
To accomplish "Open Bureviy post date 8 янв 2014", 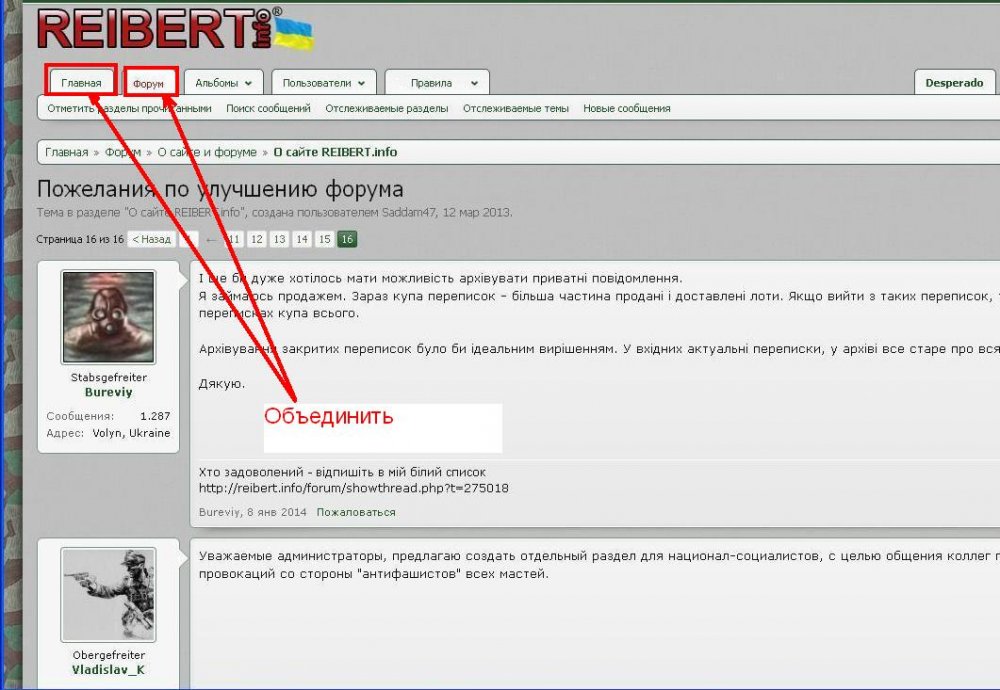I will pos(277,512).
